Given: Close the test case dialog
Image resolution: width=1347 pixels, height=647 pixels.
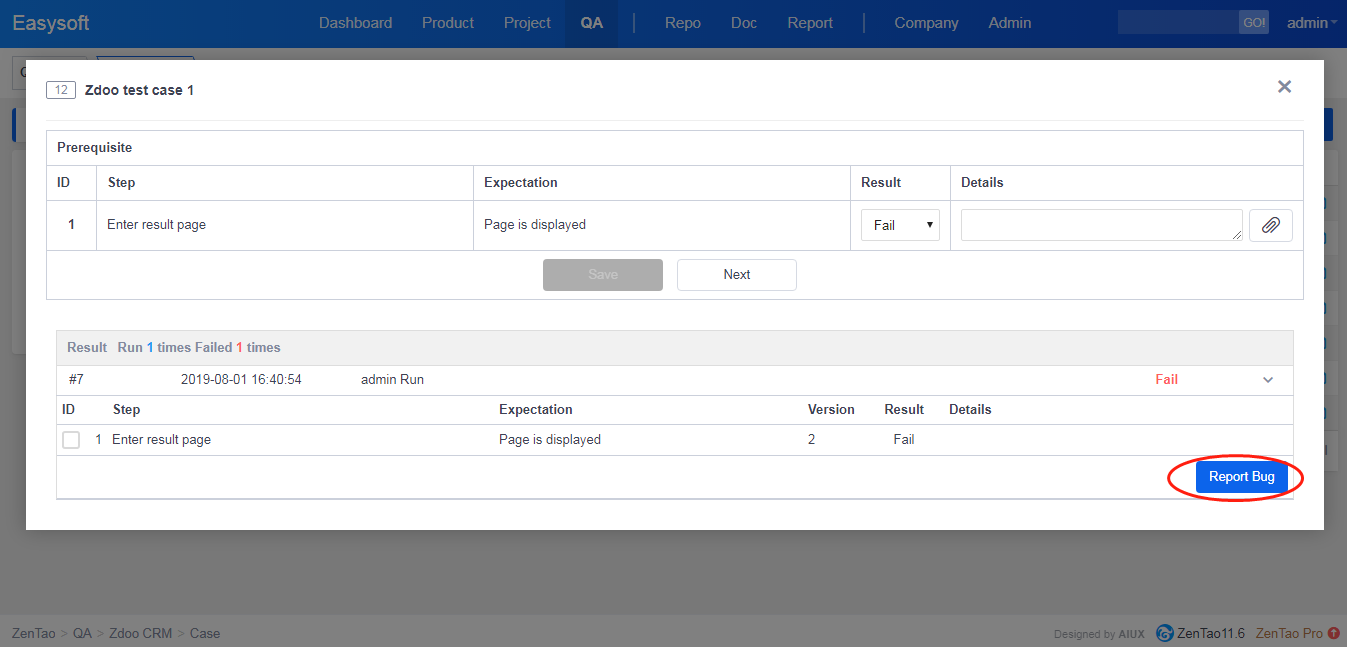Looking at the screenshot, I should tap(1284, 87).
